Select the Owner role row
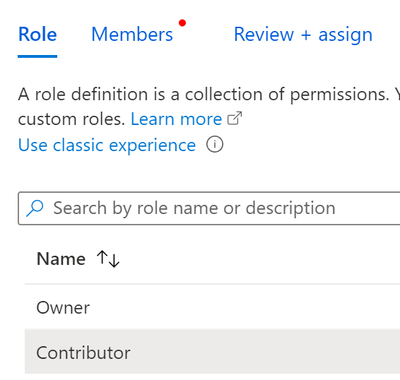Viewport: 400px width, 380px height. 212,307
